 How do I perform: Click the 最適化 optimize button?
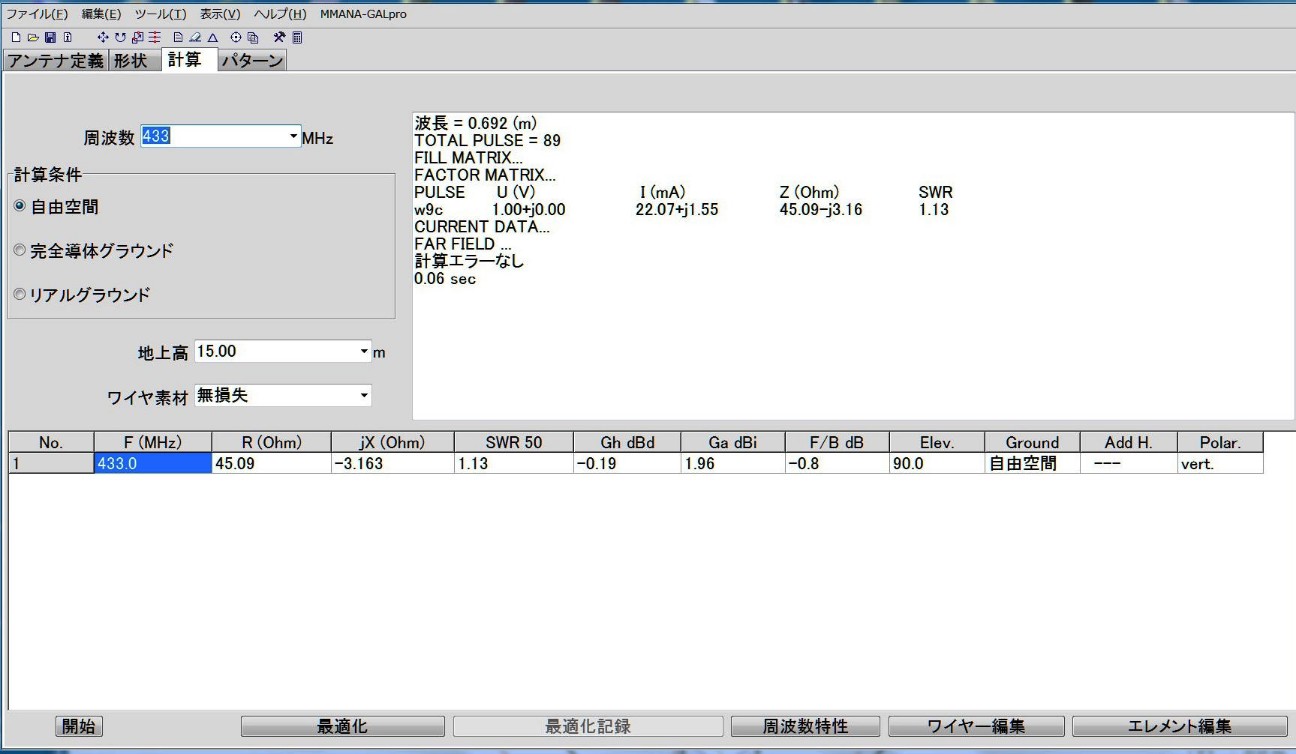click(x=343, y=727)
